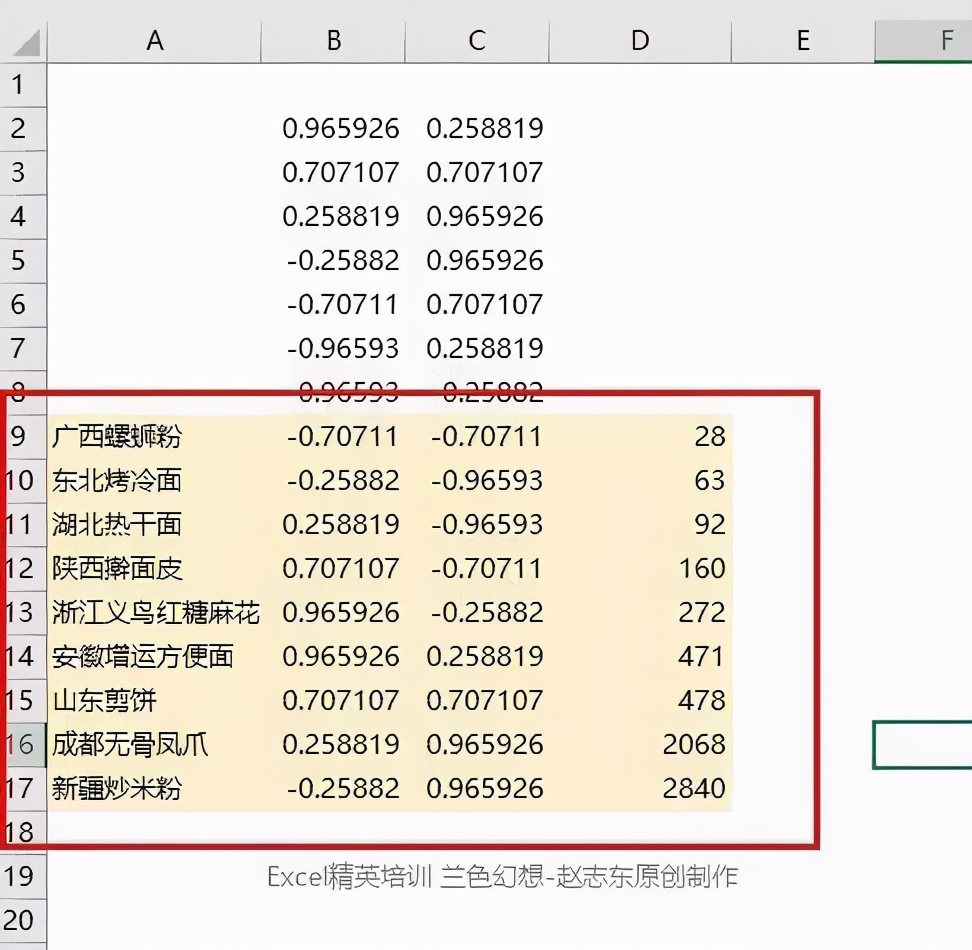Click the select-all corner triangle
The height and width of the screenshot is (950, 972).
(x=24, y=42)
